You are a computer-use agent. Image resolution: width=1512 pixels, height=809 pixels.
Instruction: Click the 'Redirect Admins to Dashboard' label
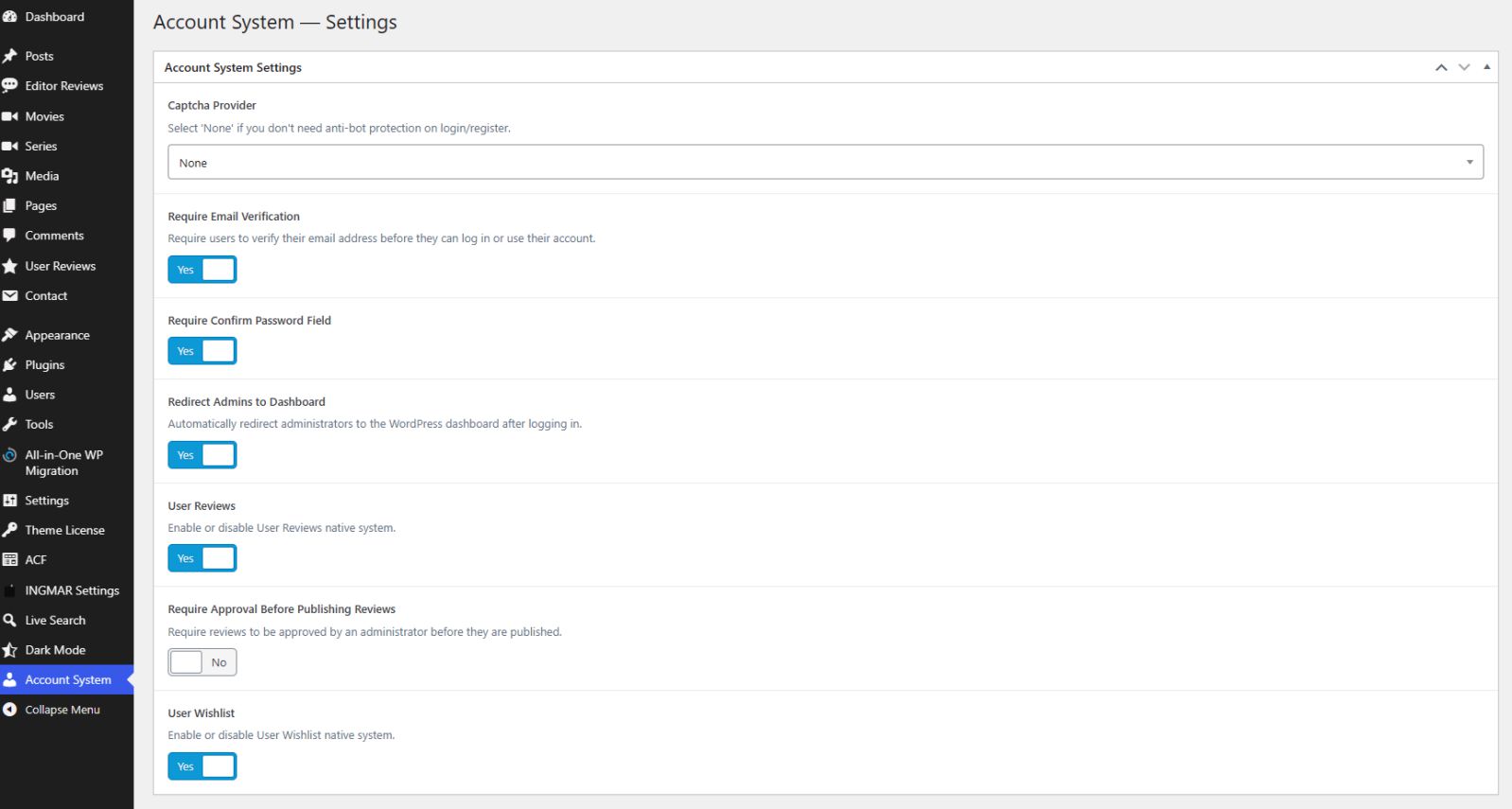coord(246,402)
